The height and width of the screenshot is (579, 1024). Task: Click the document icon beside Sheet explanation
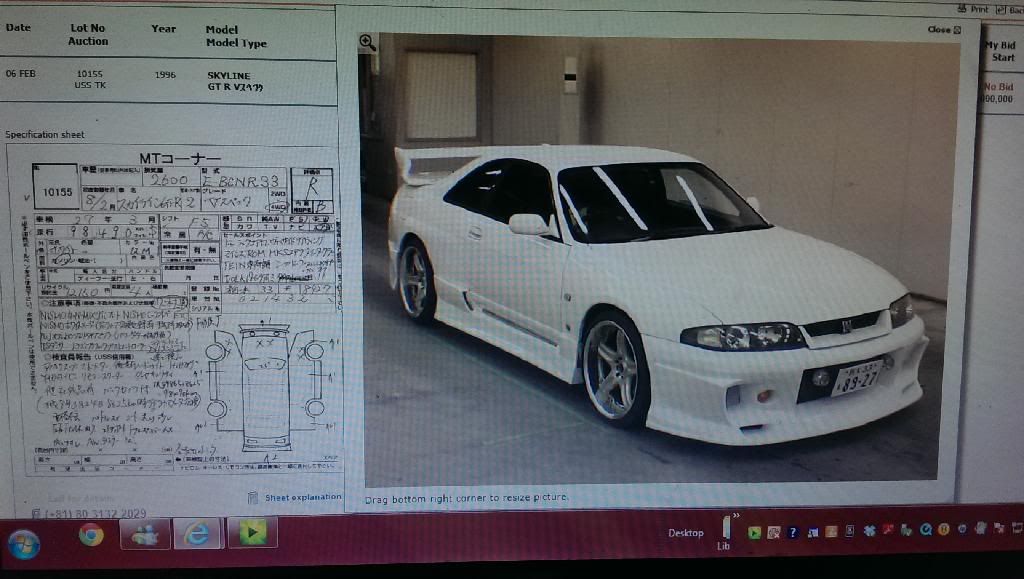pos(253,498)
